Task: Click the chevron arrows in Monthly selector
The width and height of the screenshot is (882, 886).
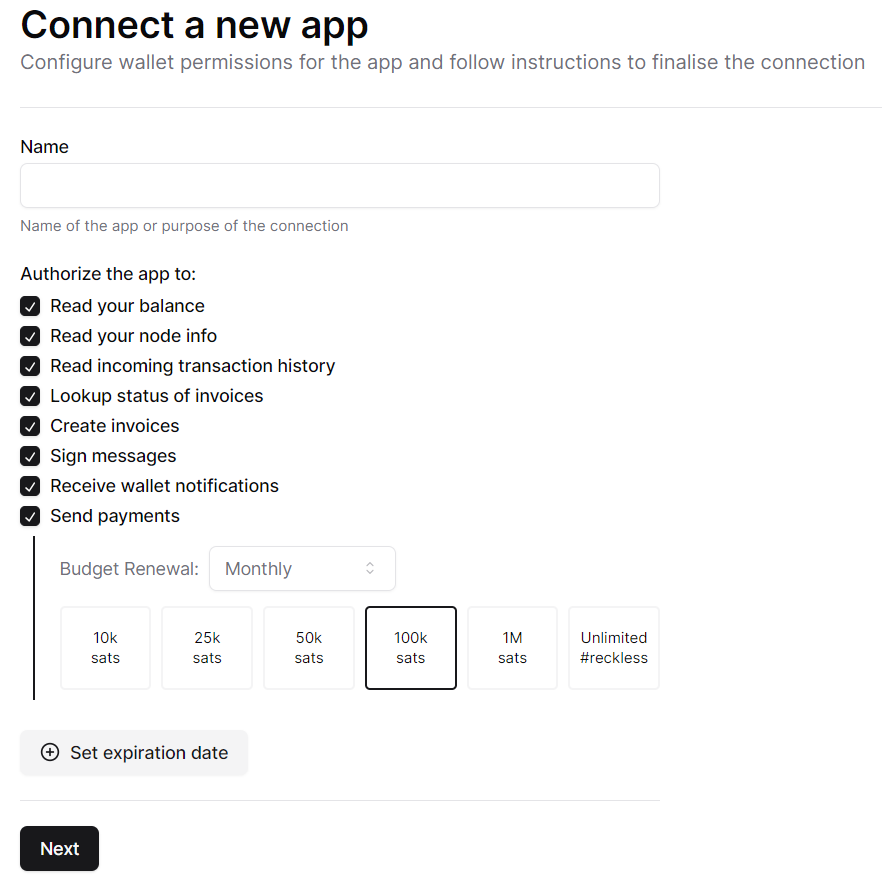Action: click(370, 569)
